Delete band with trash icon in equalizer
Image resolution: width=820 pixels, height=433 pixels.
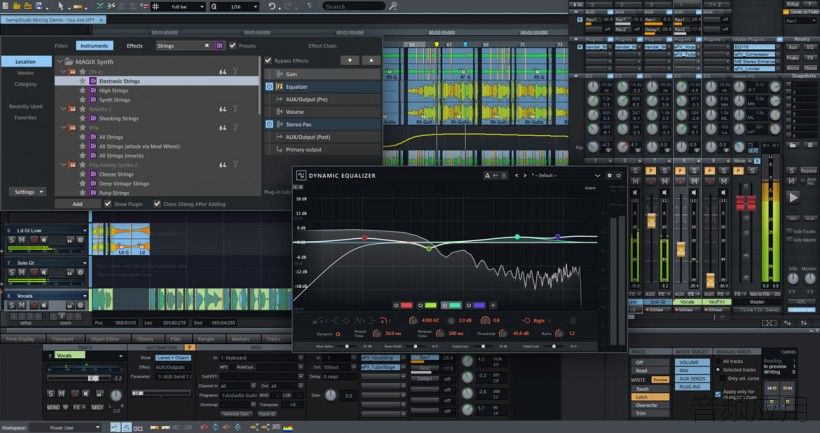click(x=573, y=321)
